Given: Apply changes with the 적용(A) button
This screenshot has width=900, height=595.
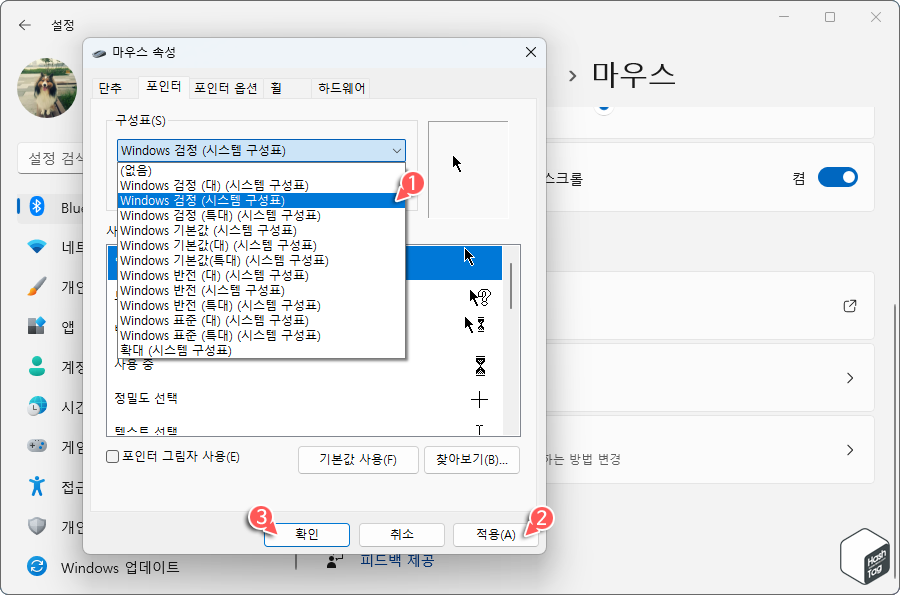Looking at the screenshot, I should point(495,534).
